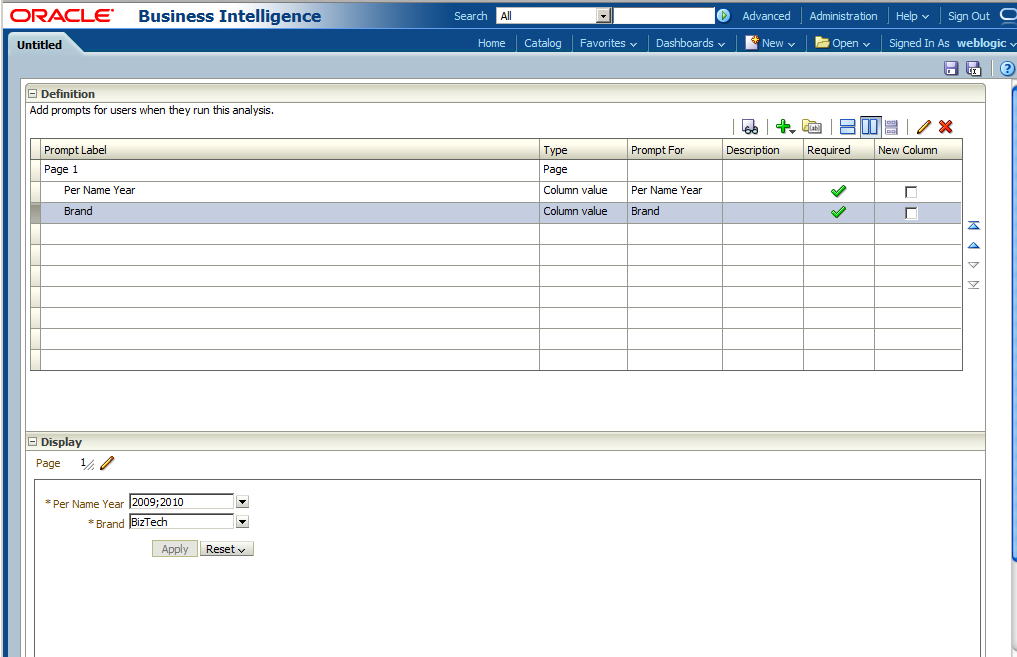Toggle the New Column checkbox for Brand
Image resolution: width=1017 pixels, height=657 pixels.
coord(911,211)
